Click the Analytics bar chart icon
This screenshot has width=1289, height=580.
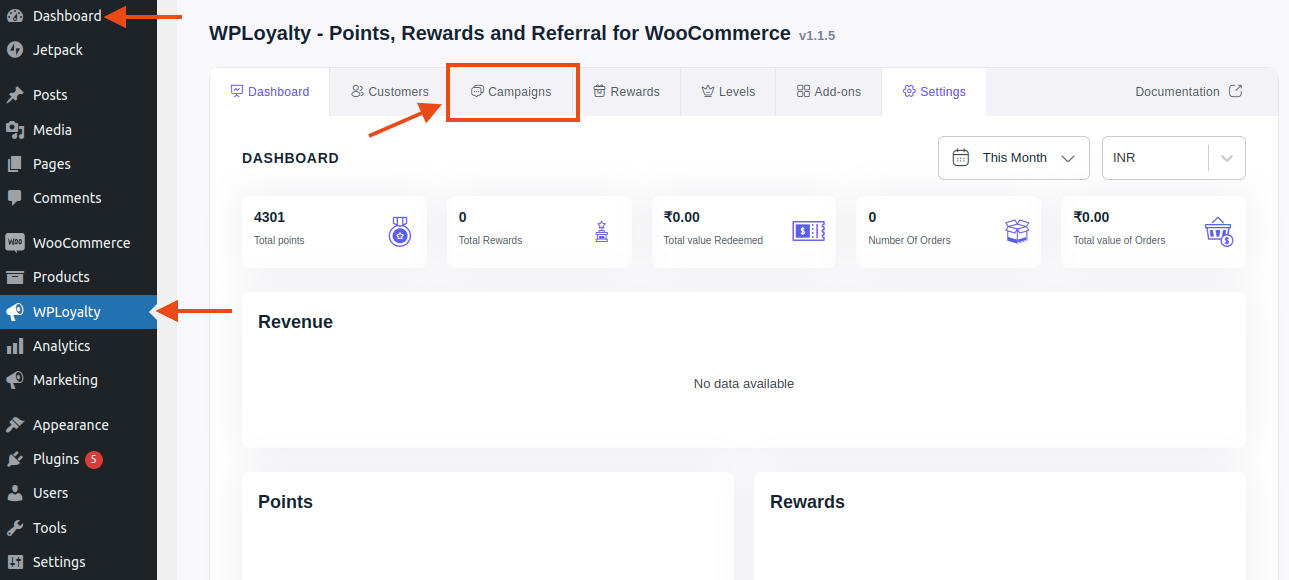[15, 346]
